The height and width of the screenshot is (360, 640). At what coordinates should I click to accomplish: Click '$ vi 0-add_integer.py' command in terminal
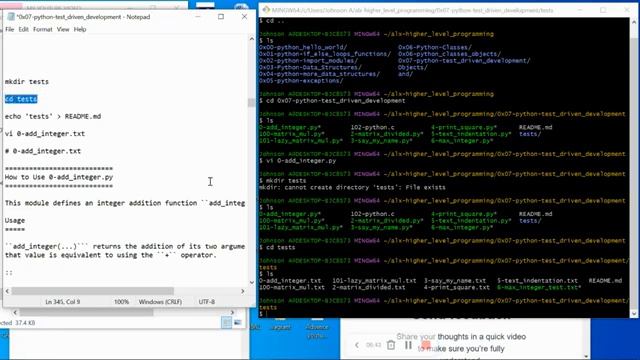pyautogui.click(x=298, y=161)
